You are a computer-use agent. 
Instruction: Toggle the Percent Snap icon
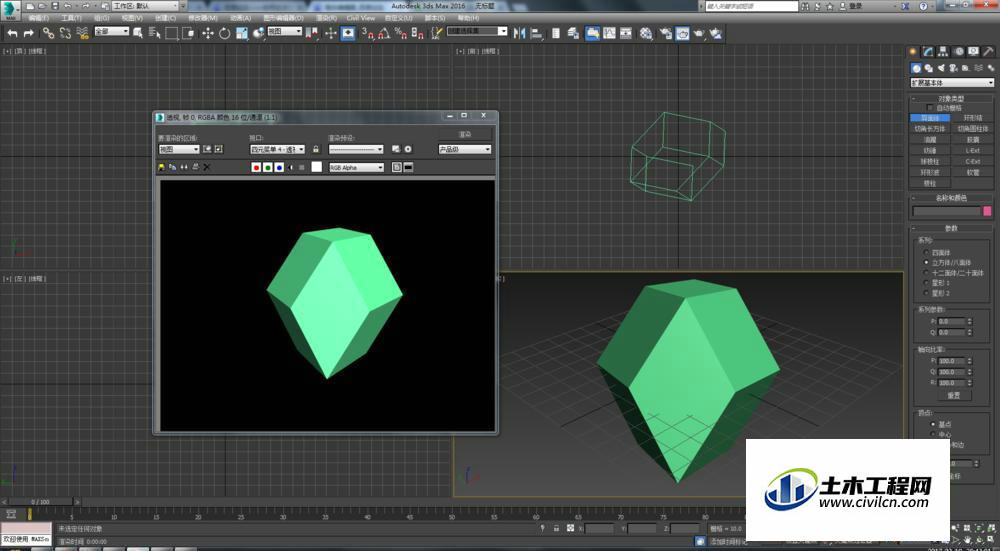point(401,33)
